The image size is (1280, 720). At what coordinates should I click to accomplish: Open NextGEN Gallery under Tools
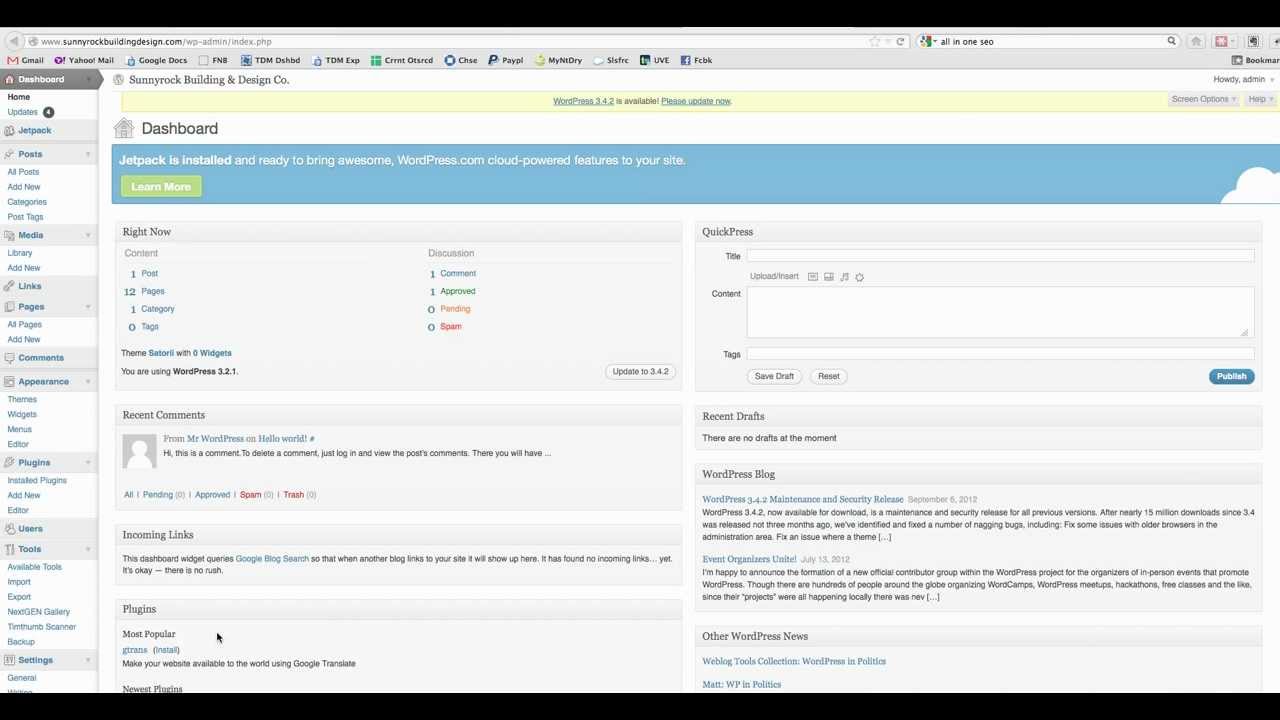[38, 612]
